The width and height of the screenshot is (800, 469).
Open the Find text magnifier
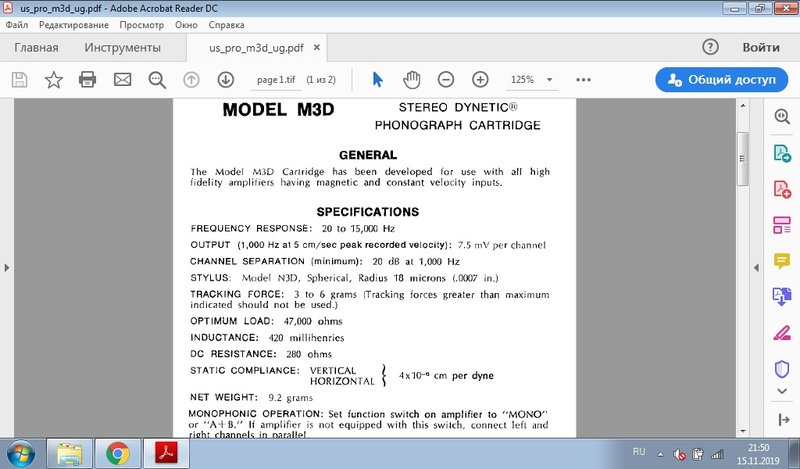click(x=157, y=80)
